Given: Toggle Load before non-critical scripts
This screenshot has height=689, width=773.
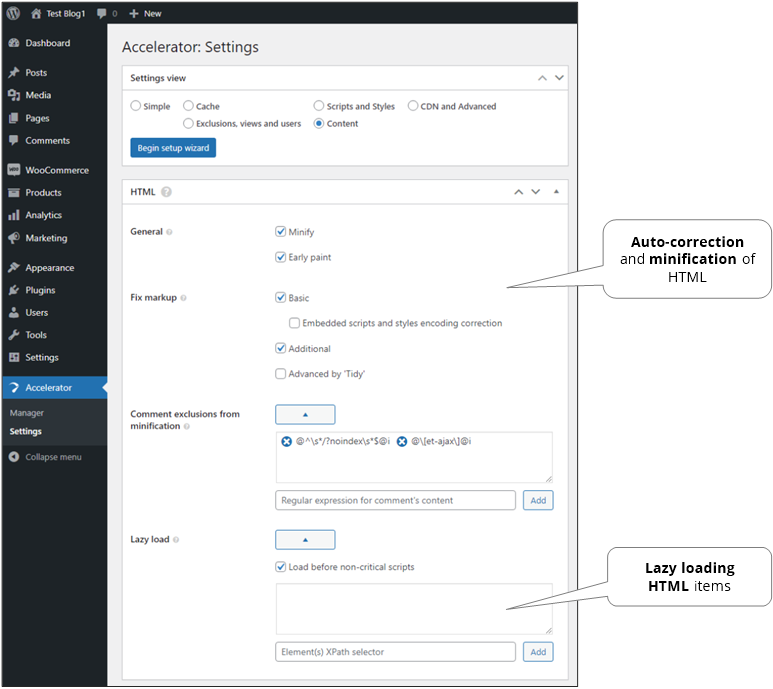Looking at the screenshot, I should 281,567.
